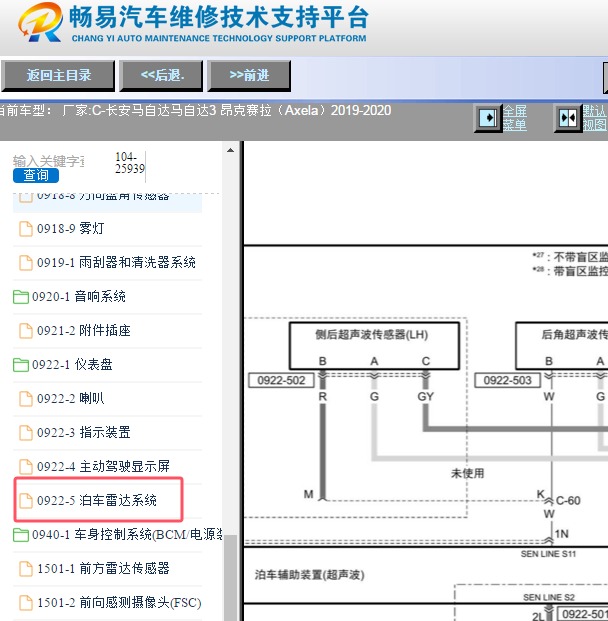The width and height of the screenshot is (608, 621).
Task: Click C-60 connector label in diagram
Action: click(568, 501)
